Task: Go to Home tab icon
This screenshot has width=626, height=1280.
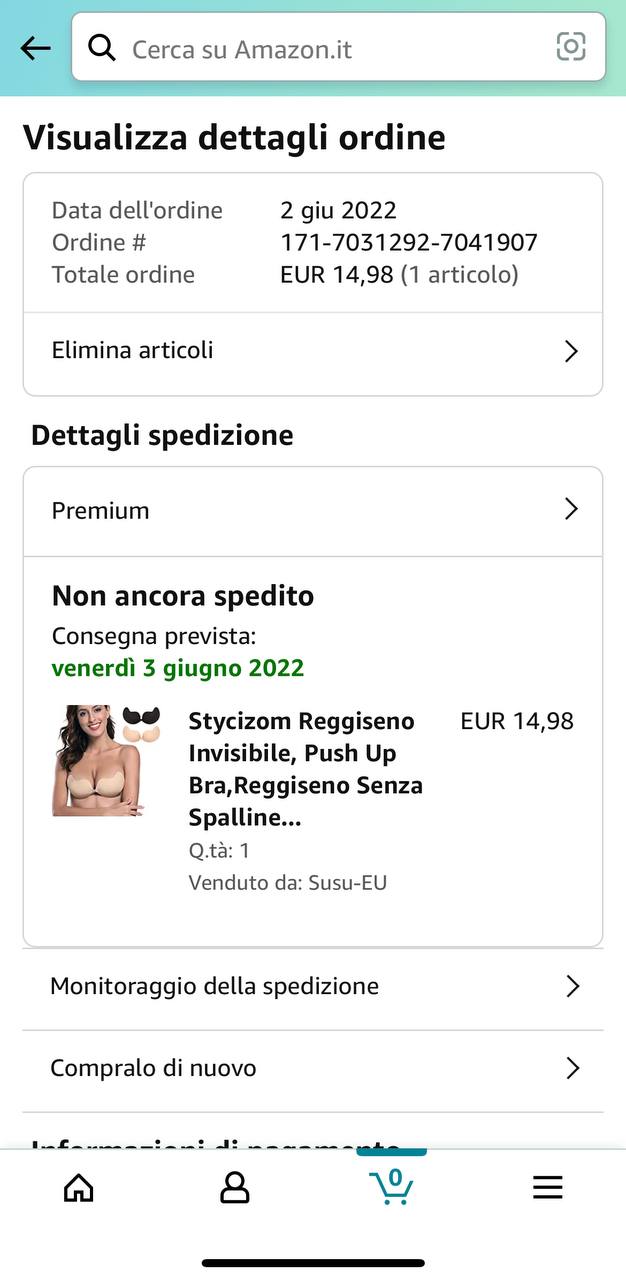Action: coord(78,1187)
